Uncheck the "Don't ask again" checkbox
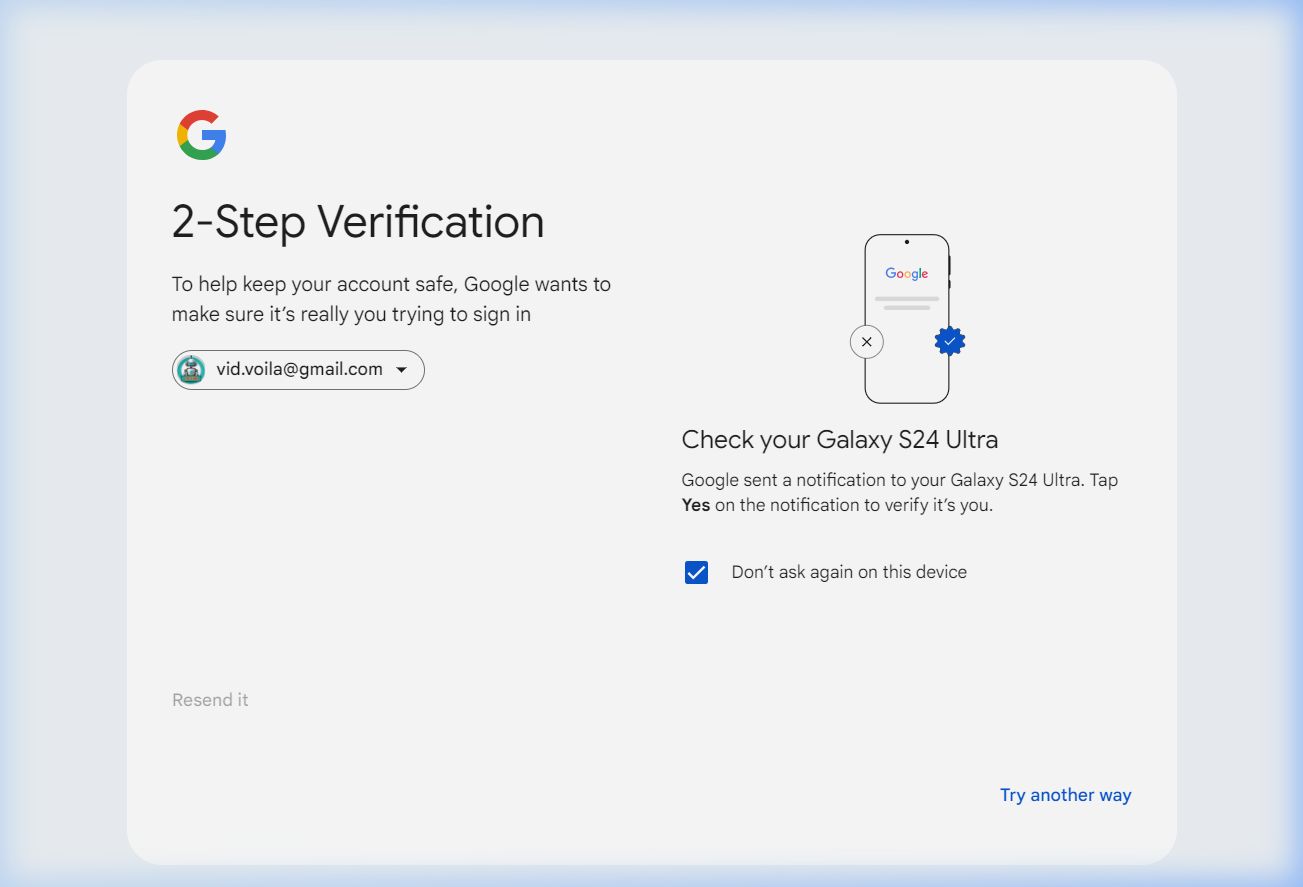This screenshot has width=1303, height=887. click(696, 572)
